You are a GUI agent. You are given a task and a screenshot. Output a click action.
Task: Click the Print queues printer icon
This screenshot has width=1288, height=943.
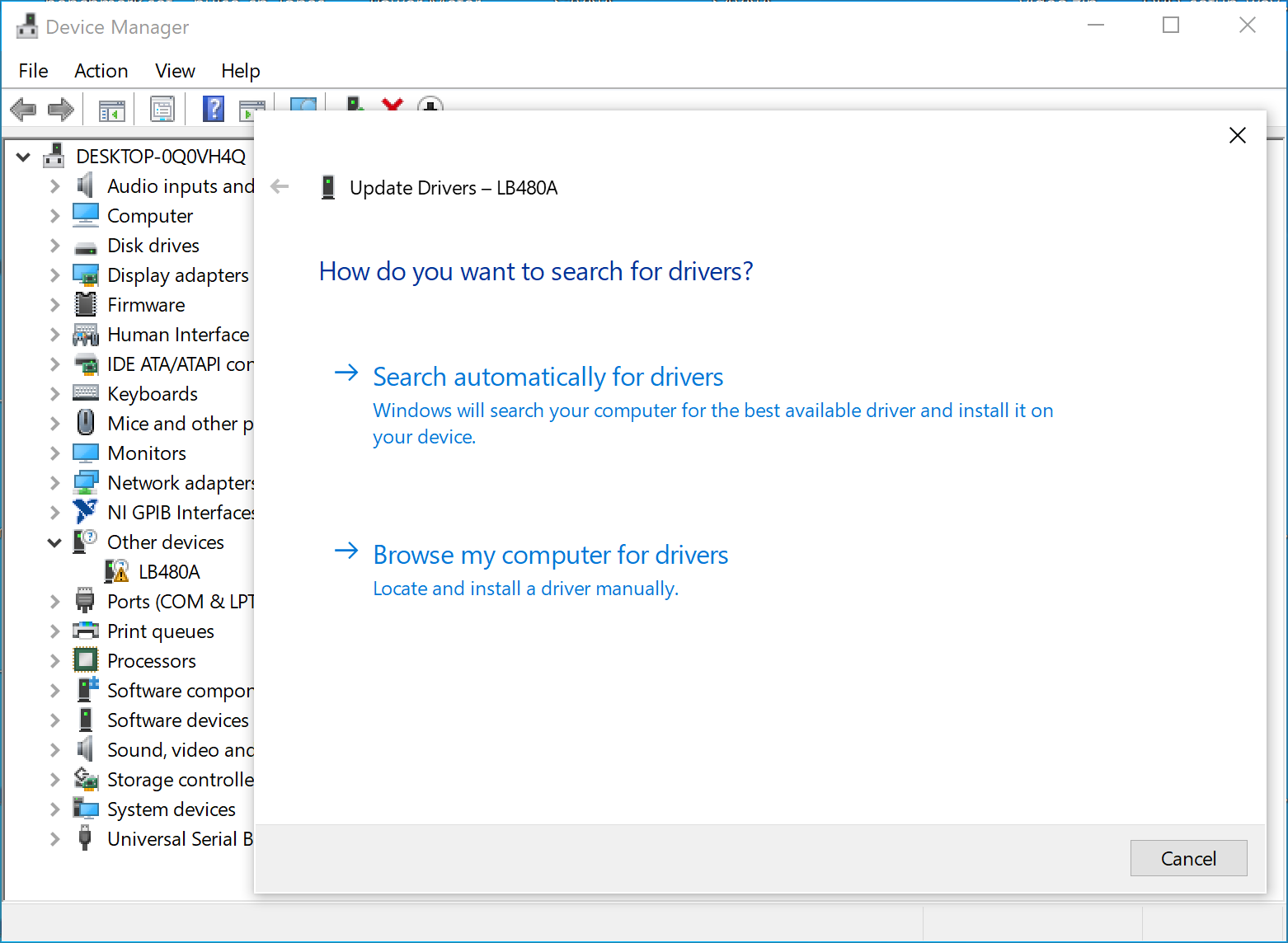click(x=86, y=631)
